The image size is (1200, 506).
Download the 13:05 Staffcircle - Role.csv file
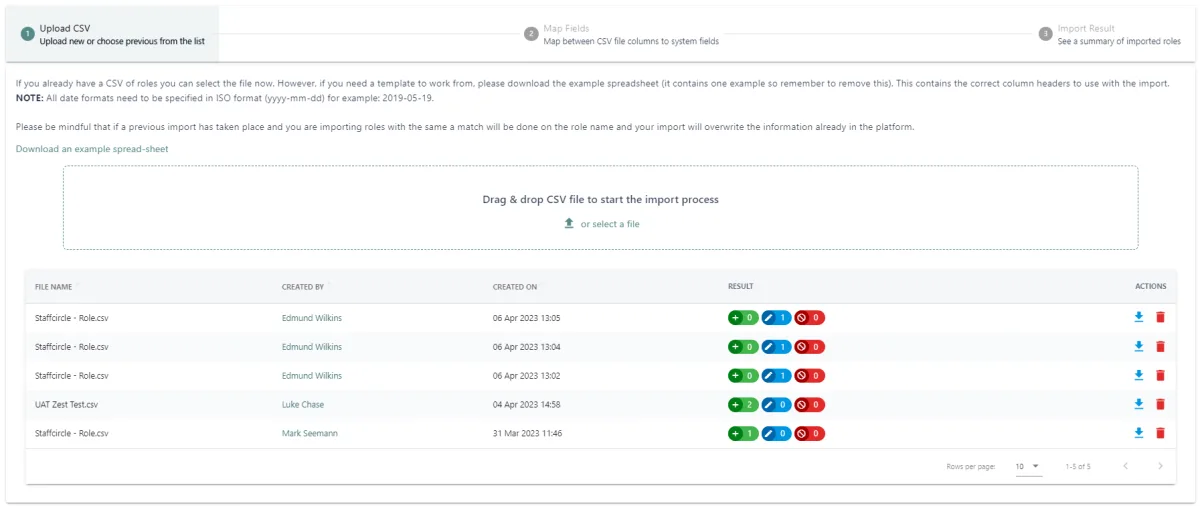point(1138,318)
